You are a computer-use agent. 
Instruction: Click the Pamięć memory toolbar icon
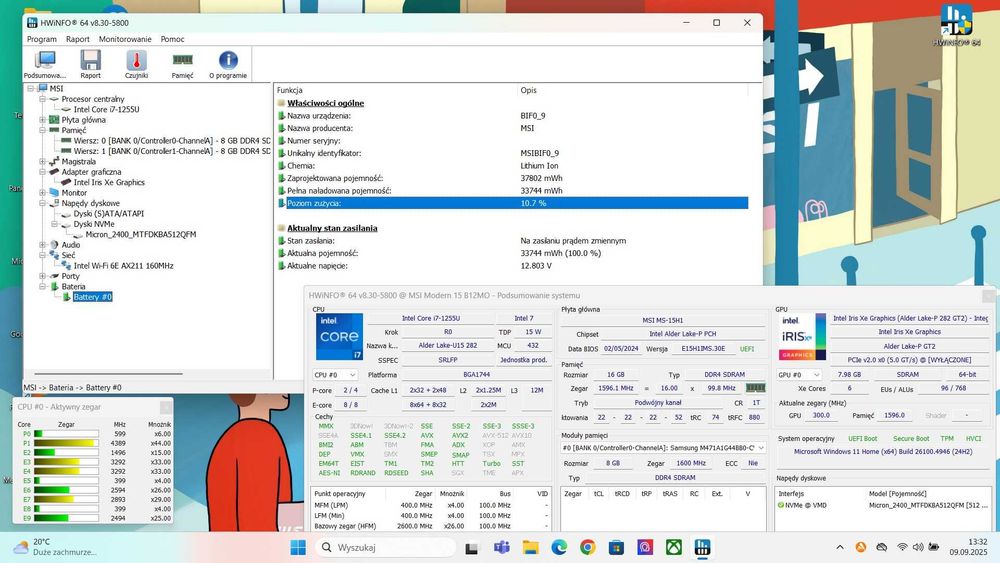pyautogui.click(x=182, y=64)
